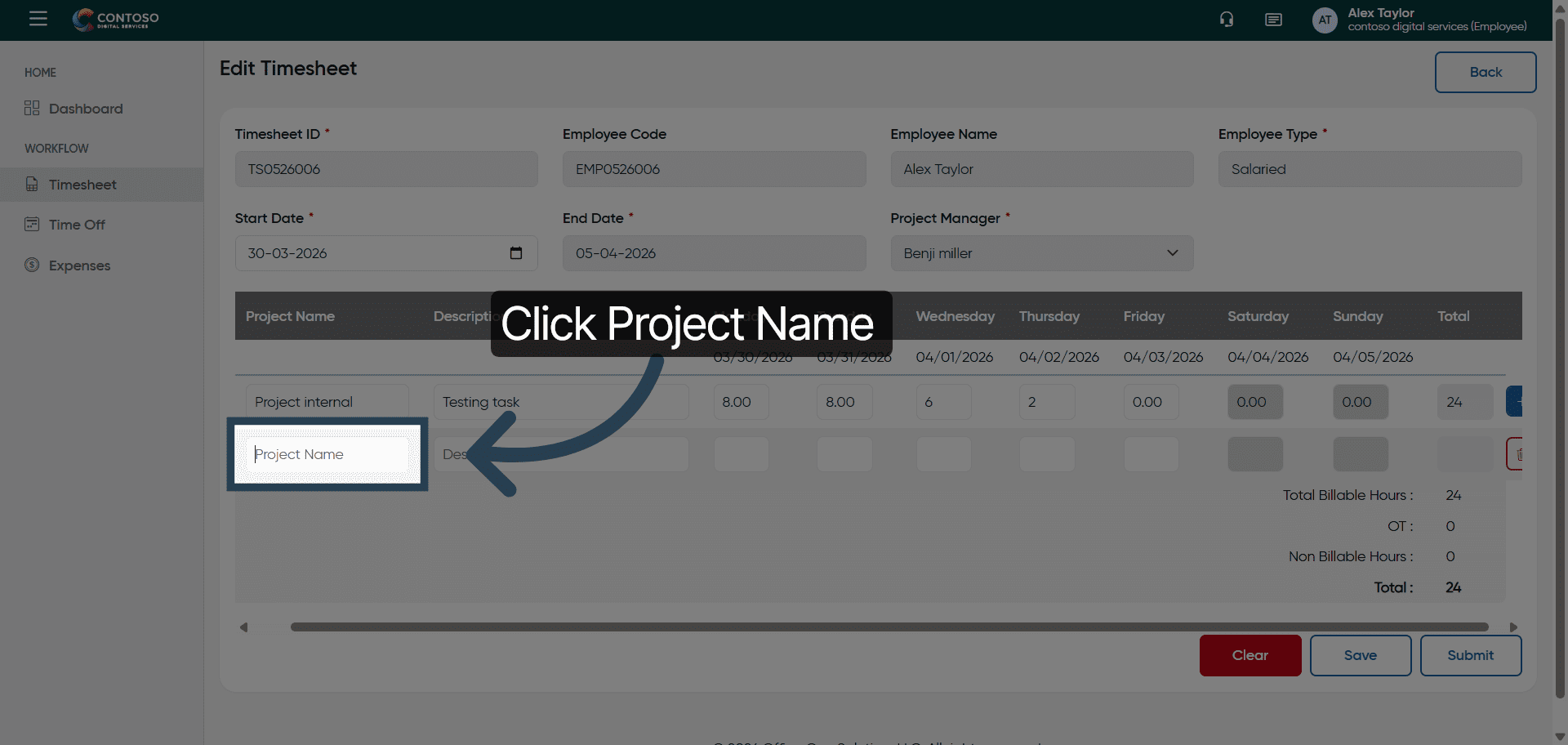The width and height of the screenshot is (1568, 745).
Task: Save the timesheet
Action: click(1360, 655)
